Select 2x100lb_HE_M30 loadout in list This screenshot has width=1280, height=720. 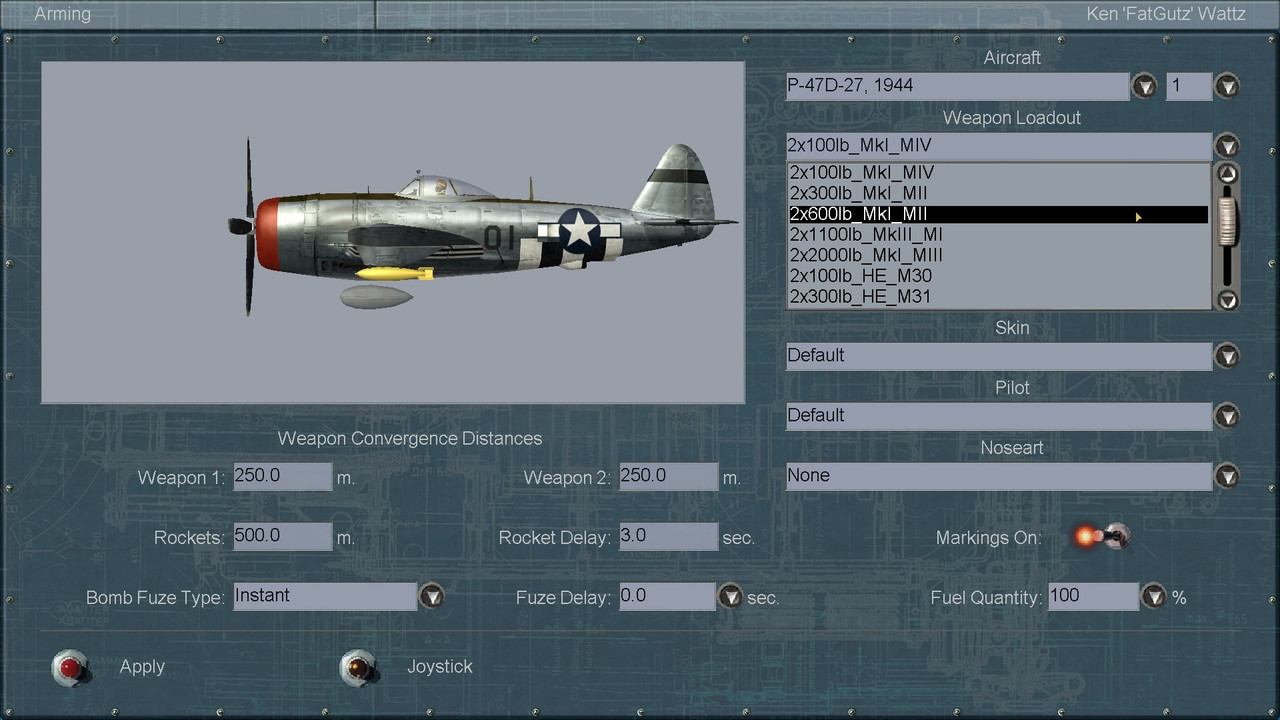pos(998,276)
